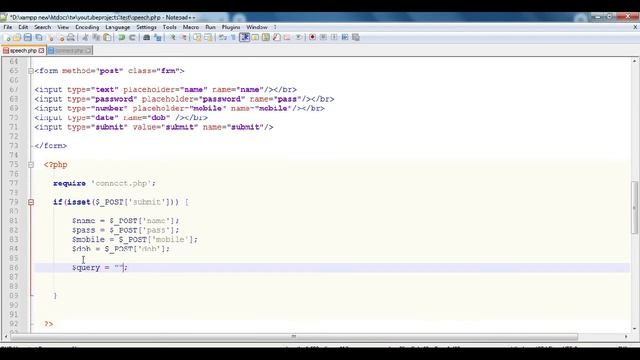
Task: Click the closing </form> tag line
Action: tap(51, 146)
